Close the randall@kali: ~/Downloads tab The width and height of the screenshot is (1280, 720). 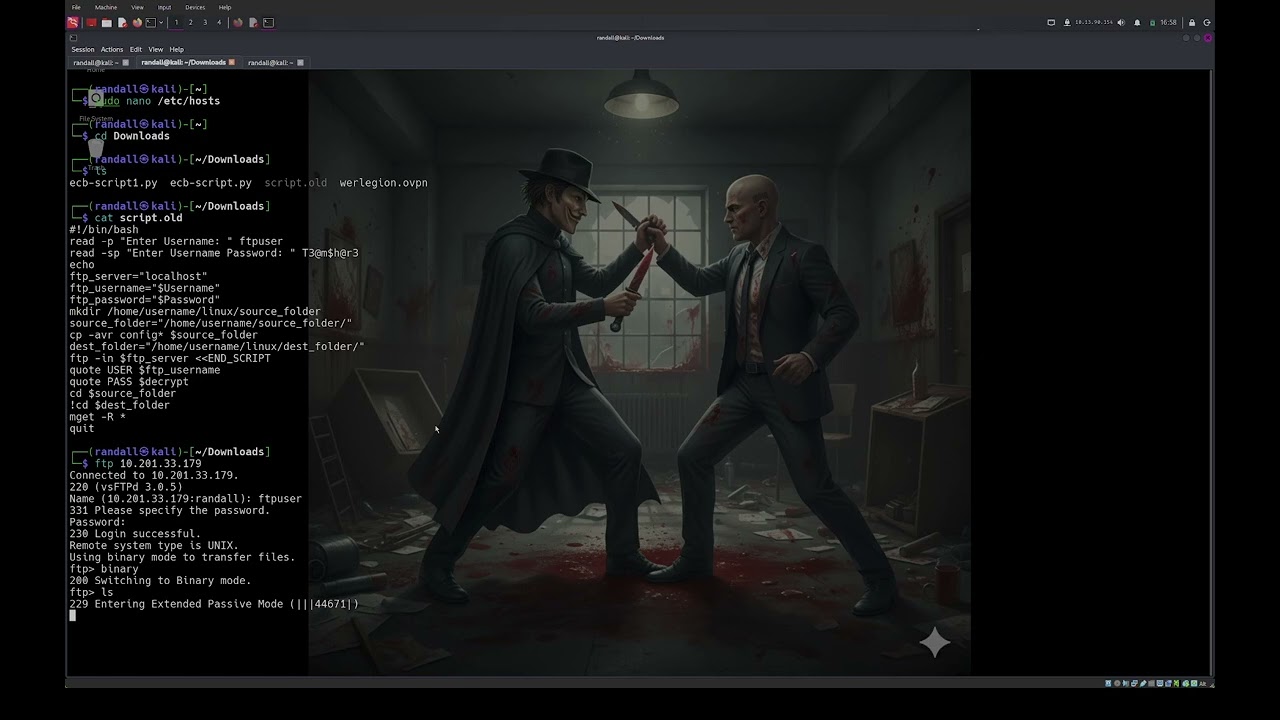[232, 62]
